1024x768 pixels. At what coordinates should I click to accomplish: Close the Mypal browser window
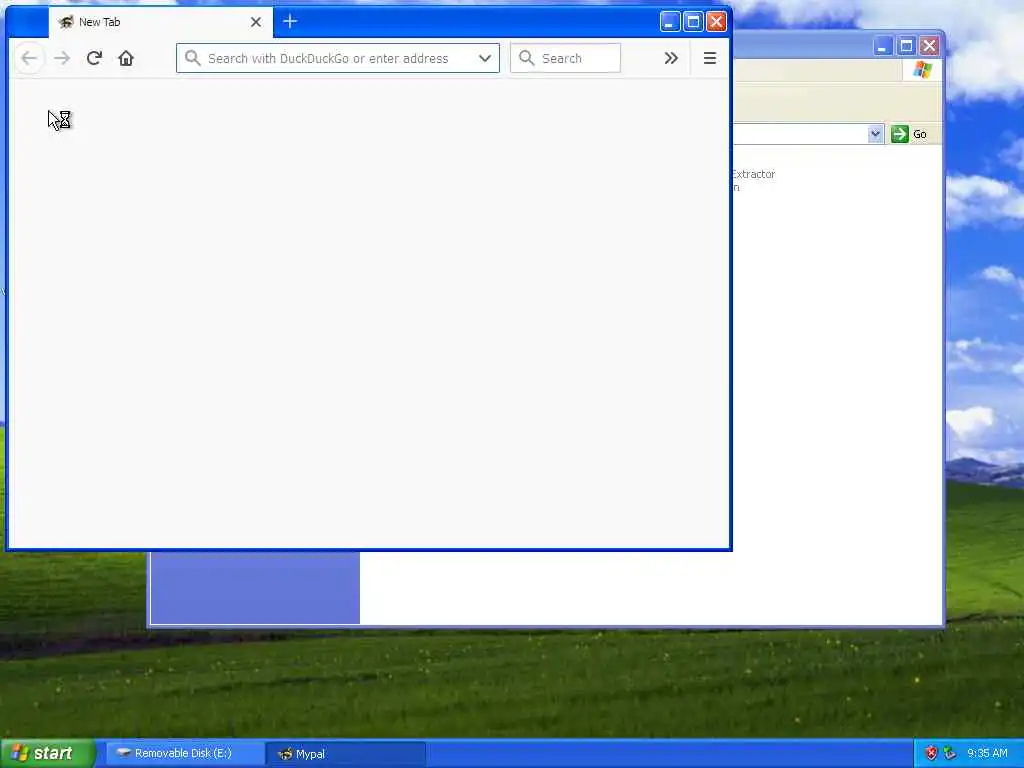pos(716,22)
